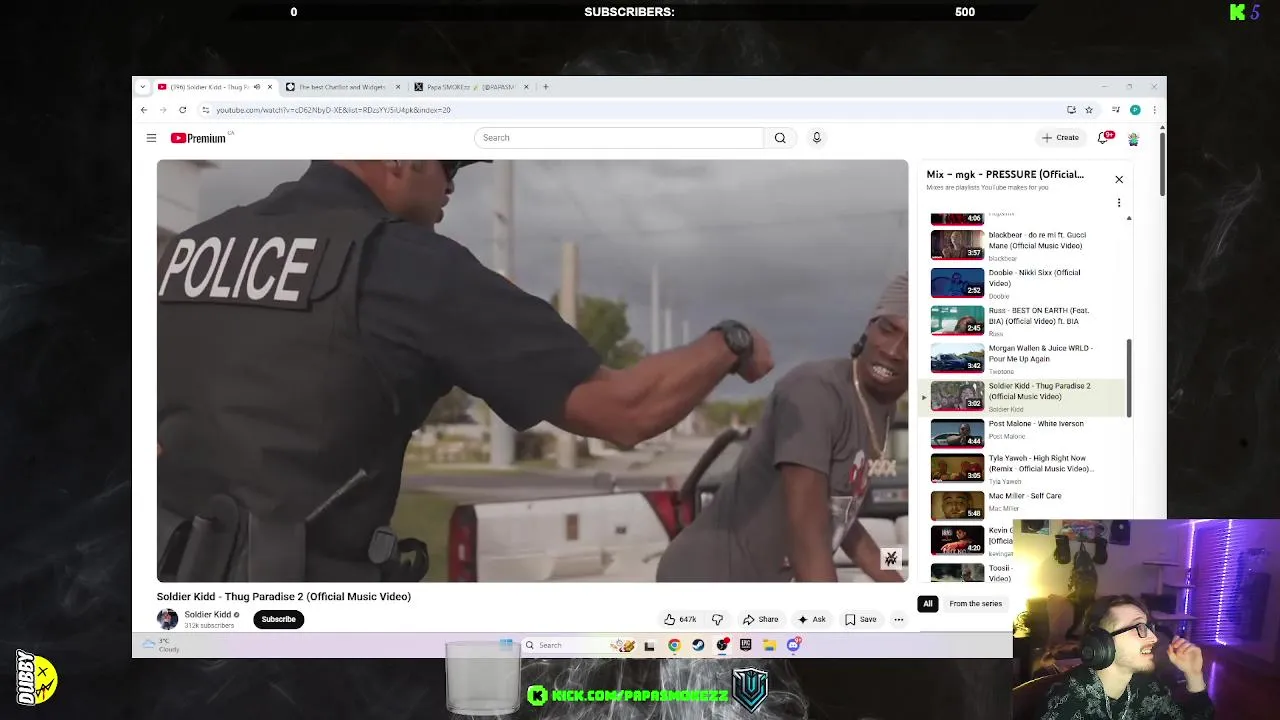
Task: Subscribe to Soldier Kidd
Action: (x=279, y=619)
